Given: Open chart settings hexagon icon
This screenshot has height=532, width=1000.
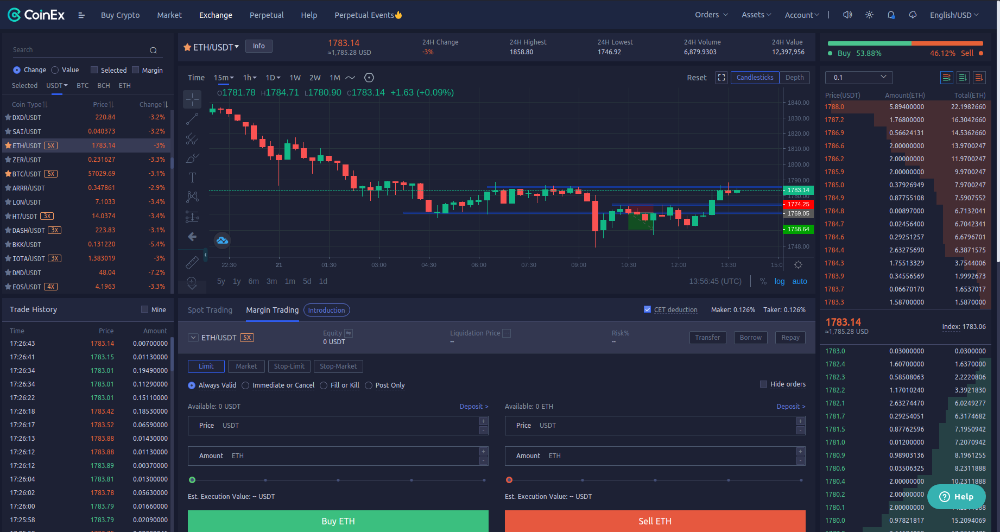Looking at the screenshot, I should [369, 78].
